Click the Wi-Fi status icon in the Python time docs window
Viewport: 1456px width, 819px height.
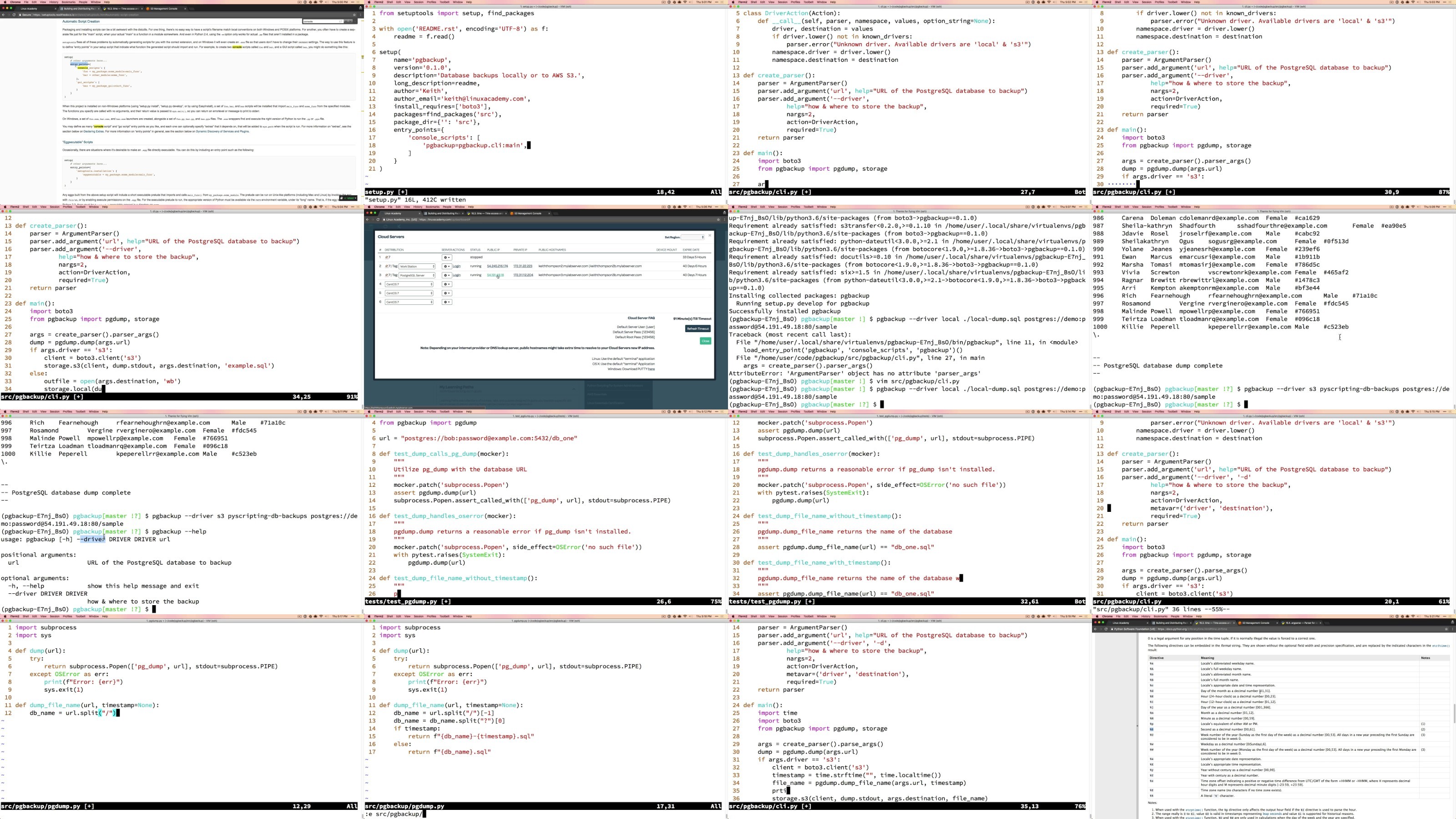1413,616
